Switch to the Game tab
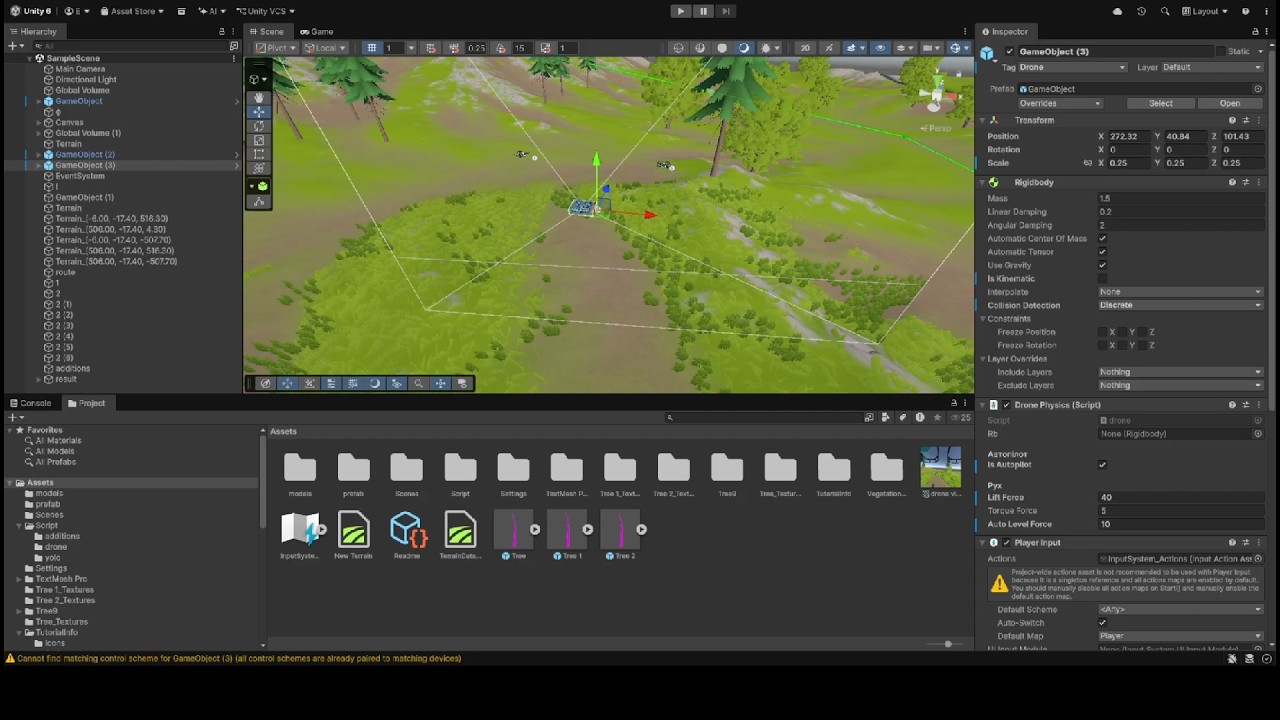This screenshot has width=1280, height=720. tap(317, 31)
